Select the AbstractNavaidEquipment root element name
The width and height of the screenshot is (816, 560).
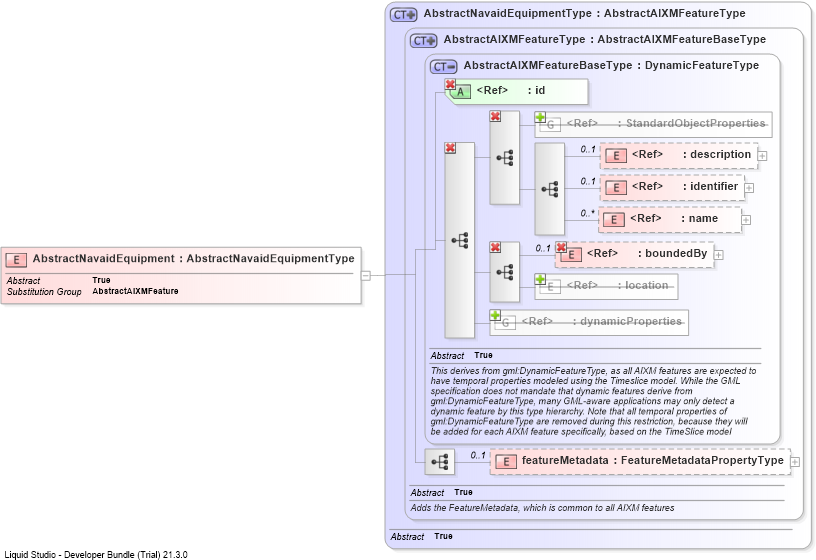pos(104,259)
